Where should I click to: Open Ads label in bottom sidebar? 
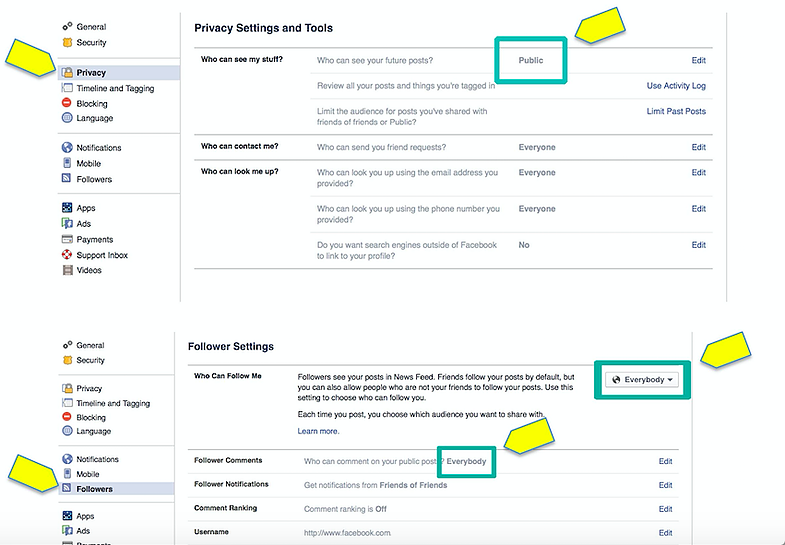83,531
